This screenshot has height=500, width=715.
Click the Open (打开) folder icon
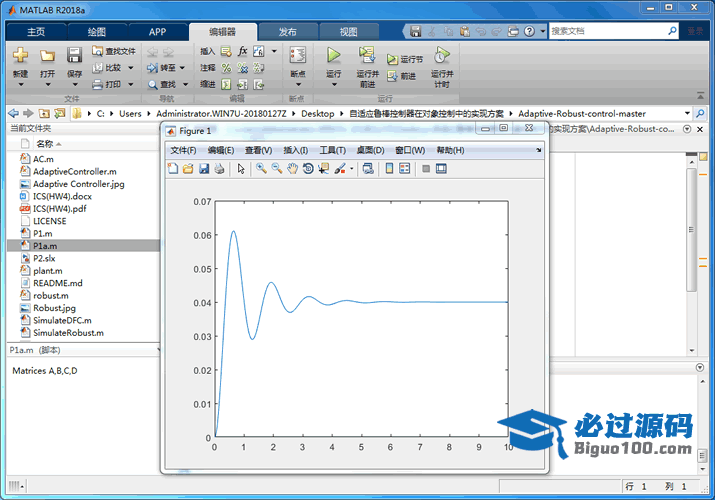[x=47, y=56]
